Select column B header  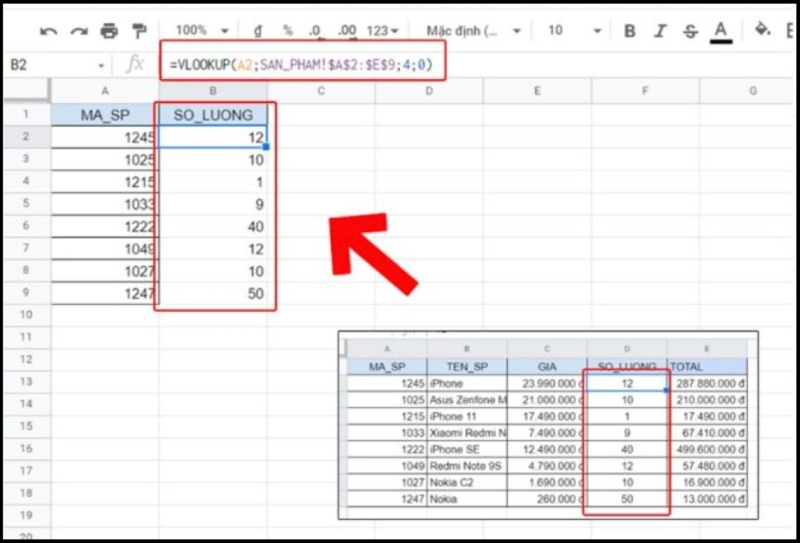click(213, 91)
